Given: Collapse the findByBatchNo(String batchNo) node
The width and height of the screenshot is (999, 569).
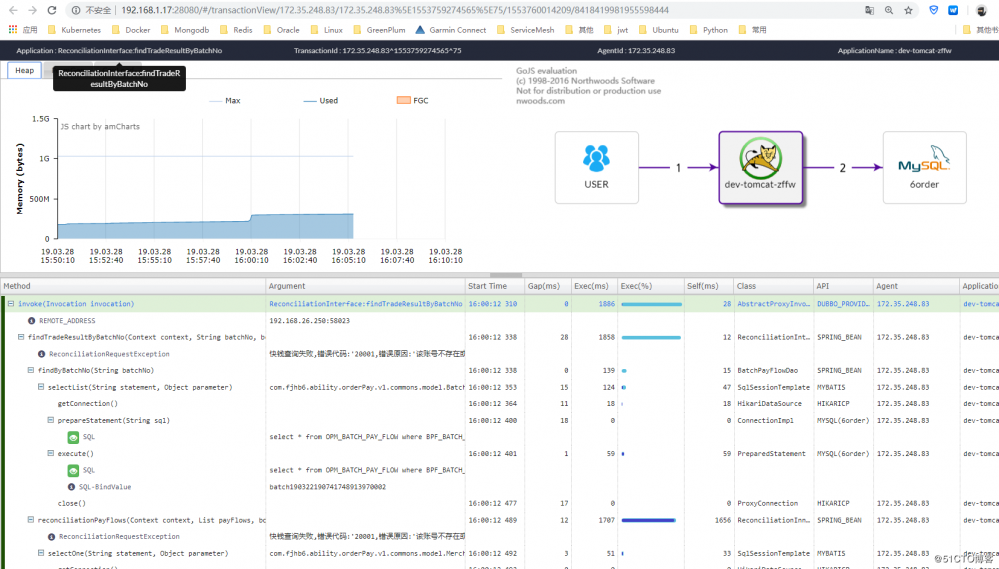Looking at the screenshot, I should (31, 370).
